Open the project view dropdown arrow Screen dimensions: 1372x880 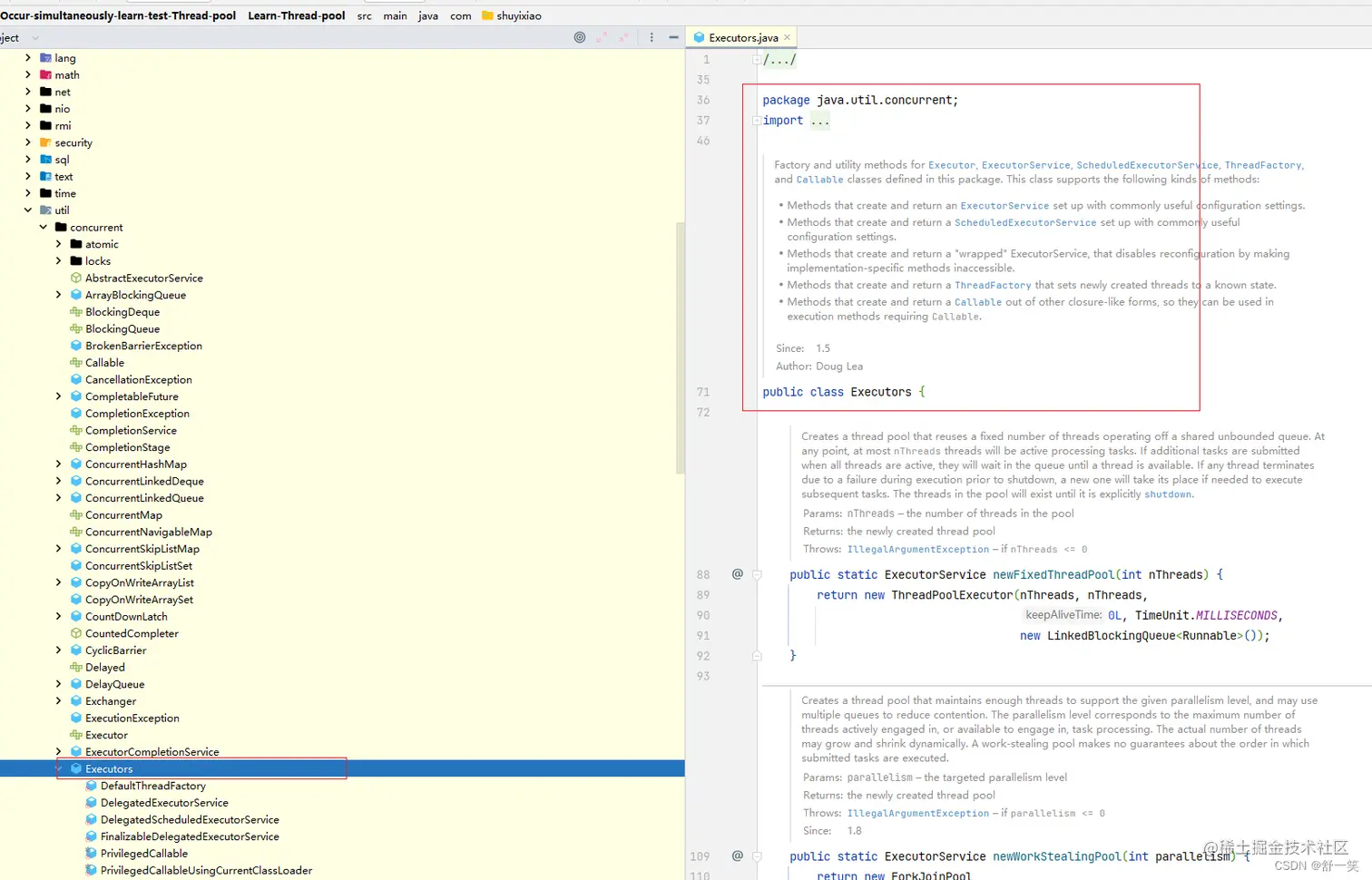coord(35,38)
